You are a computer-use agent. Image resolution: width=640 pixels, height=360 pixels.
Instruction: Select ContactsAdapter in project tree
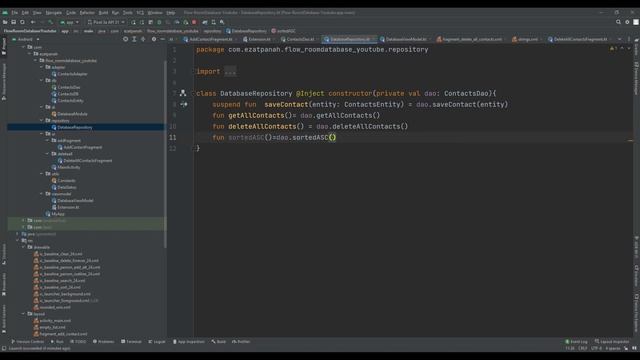coord(69,74)
